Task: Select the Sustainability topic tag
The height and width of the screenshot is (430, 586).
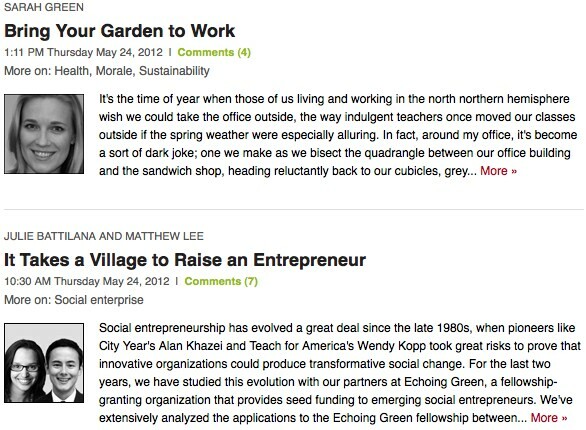Action: 174,71
